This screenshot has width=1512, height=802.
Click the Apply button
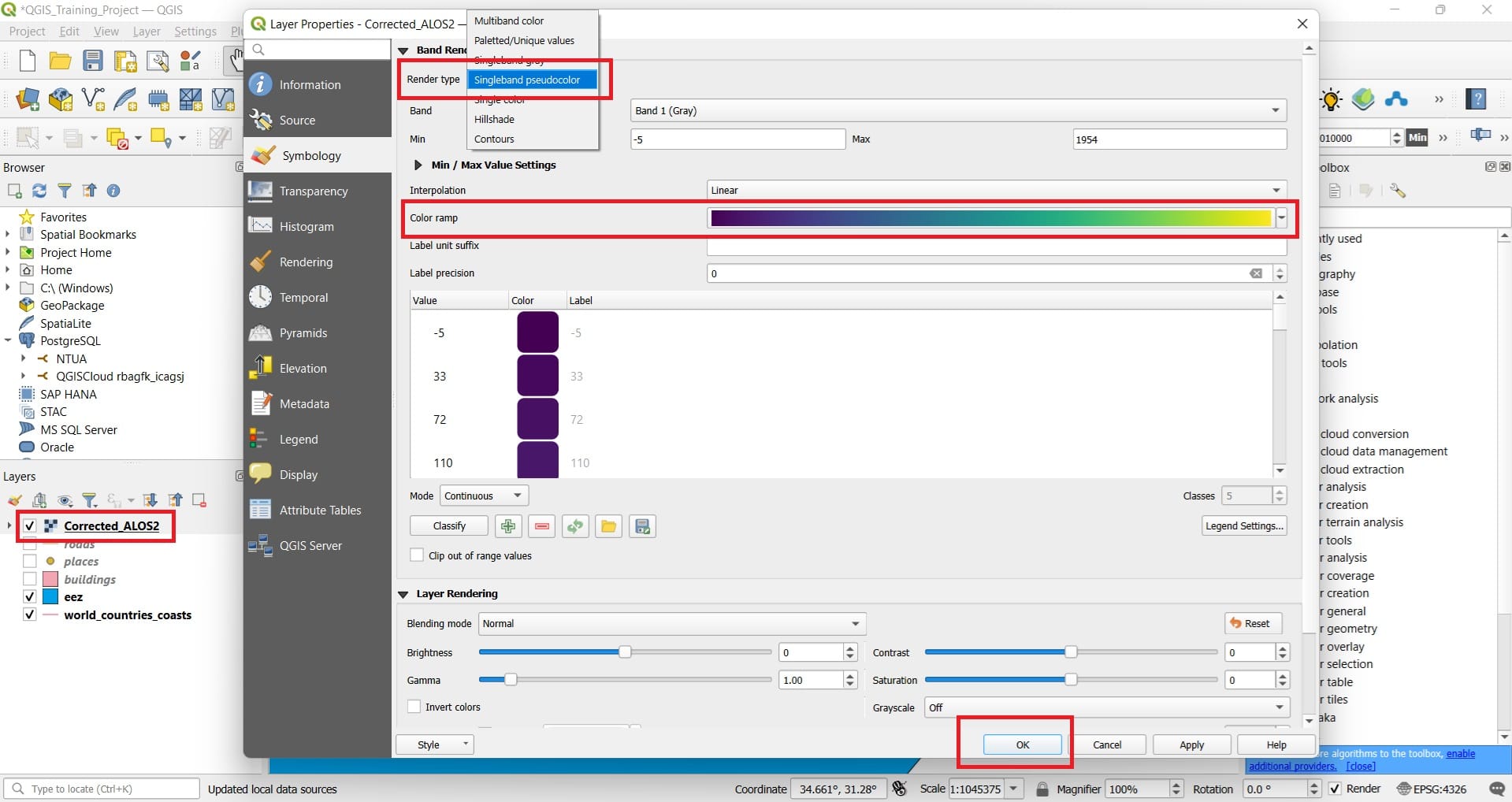click(x=1191, y=744)
